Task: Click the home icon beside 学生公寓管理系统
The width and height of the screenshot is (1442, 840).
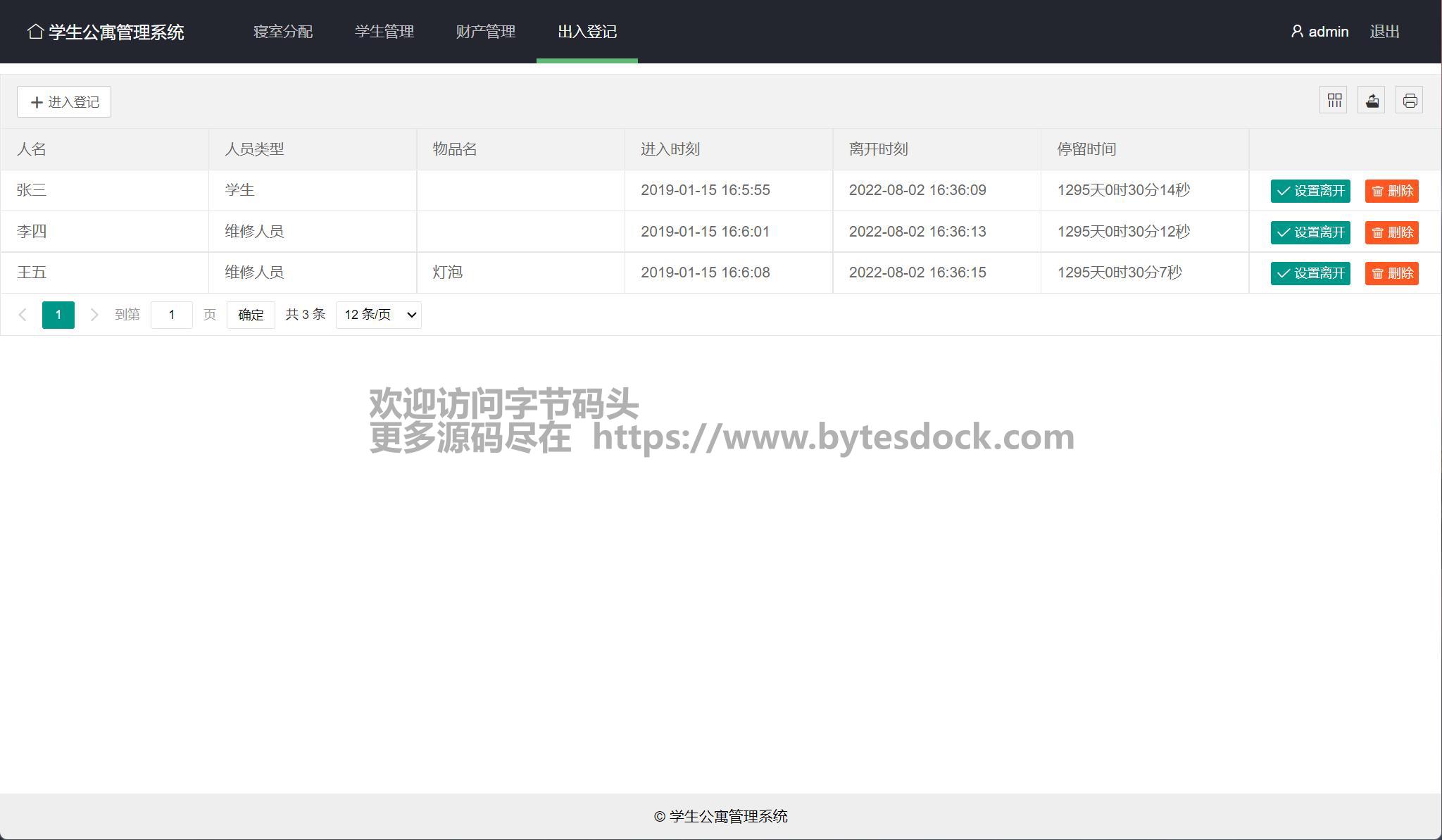Action: 35,32
